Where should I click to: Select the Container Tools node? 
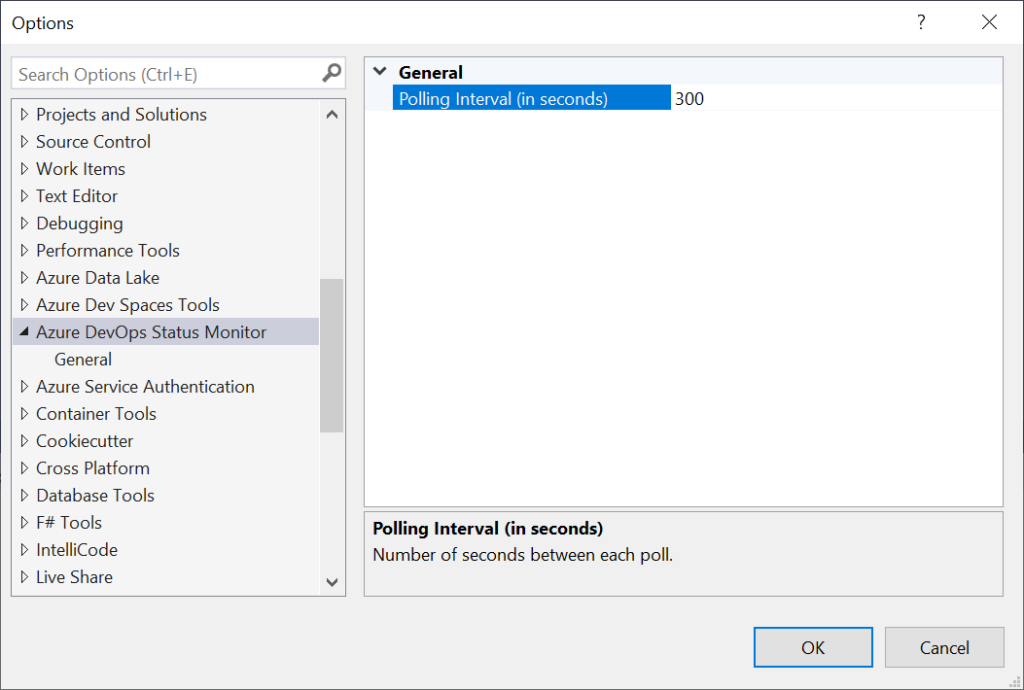pyautogui.click(x=96, y=413)
